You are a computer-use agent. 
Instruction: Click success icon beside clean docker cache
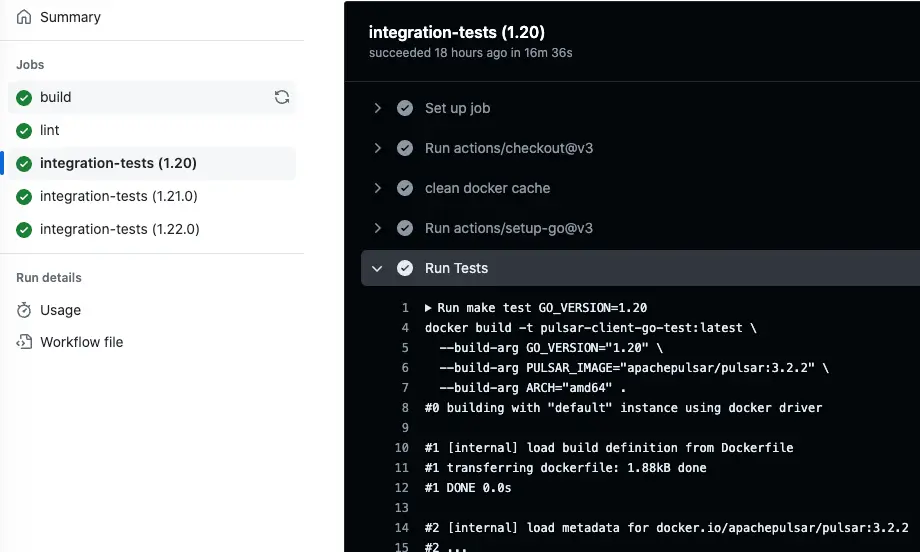tap(405, 188)
